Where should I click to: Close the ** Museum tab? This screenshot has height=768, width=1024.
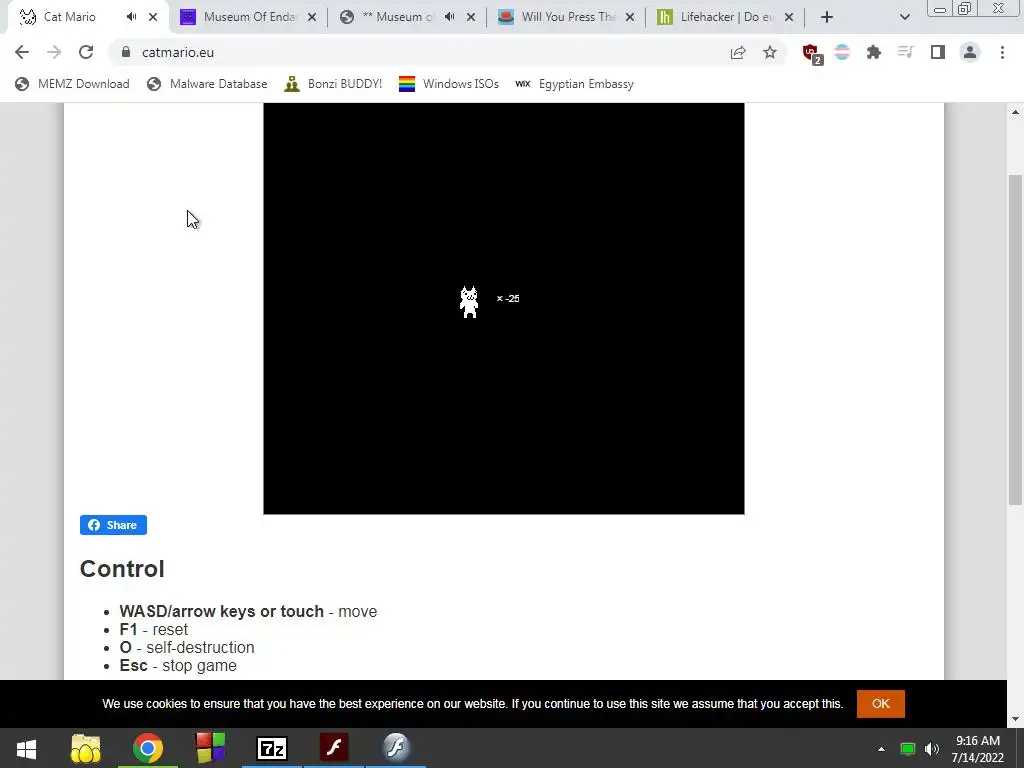pyautogui.click(x=471, y=17)
